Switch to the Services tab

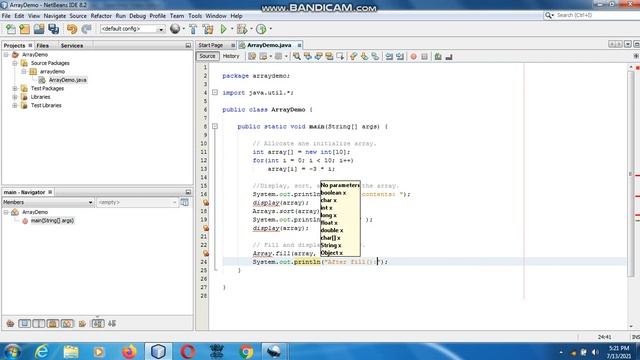click(72, 46)
